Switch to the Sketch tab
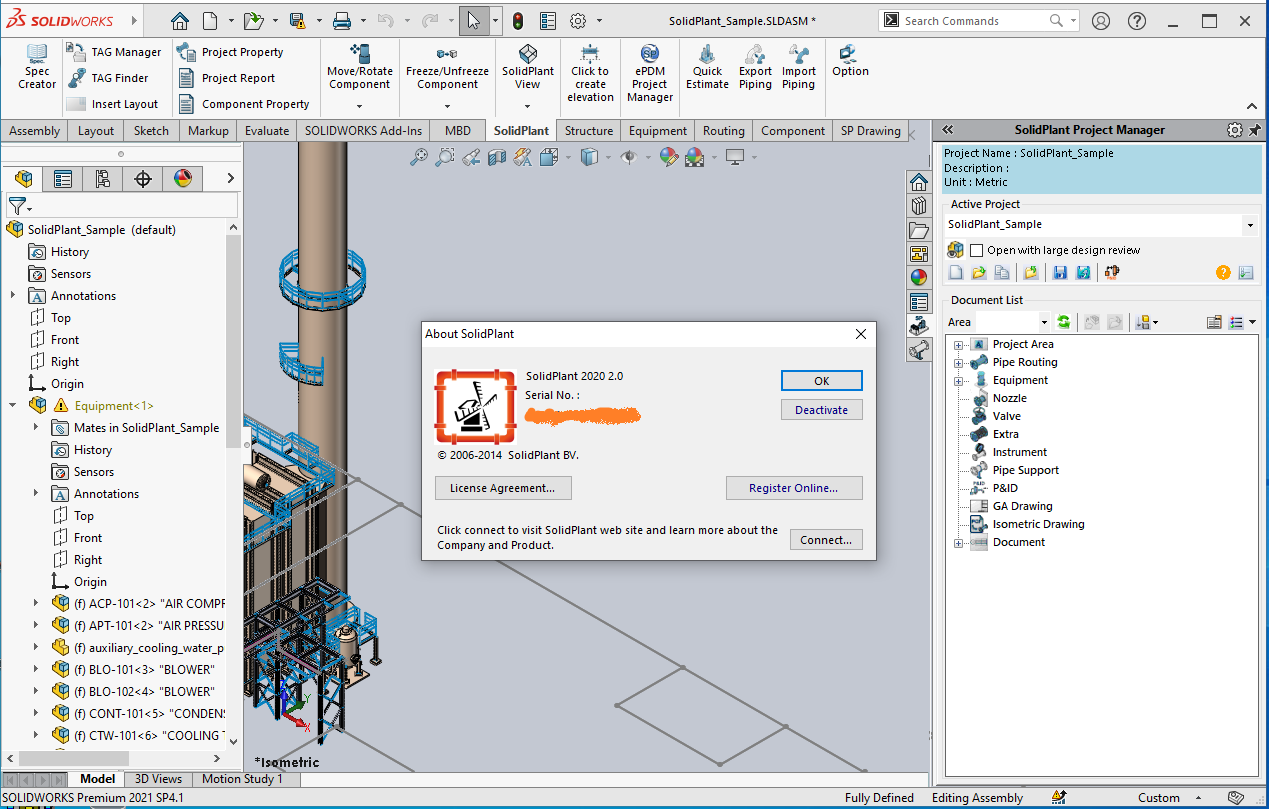 click(152, 131)
